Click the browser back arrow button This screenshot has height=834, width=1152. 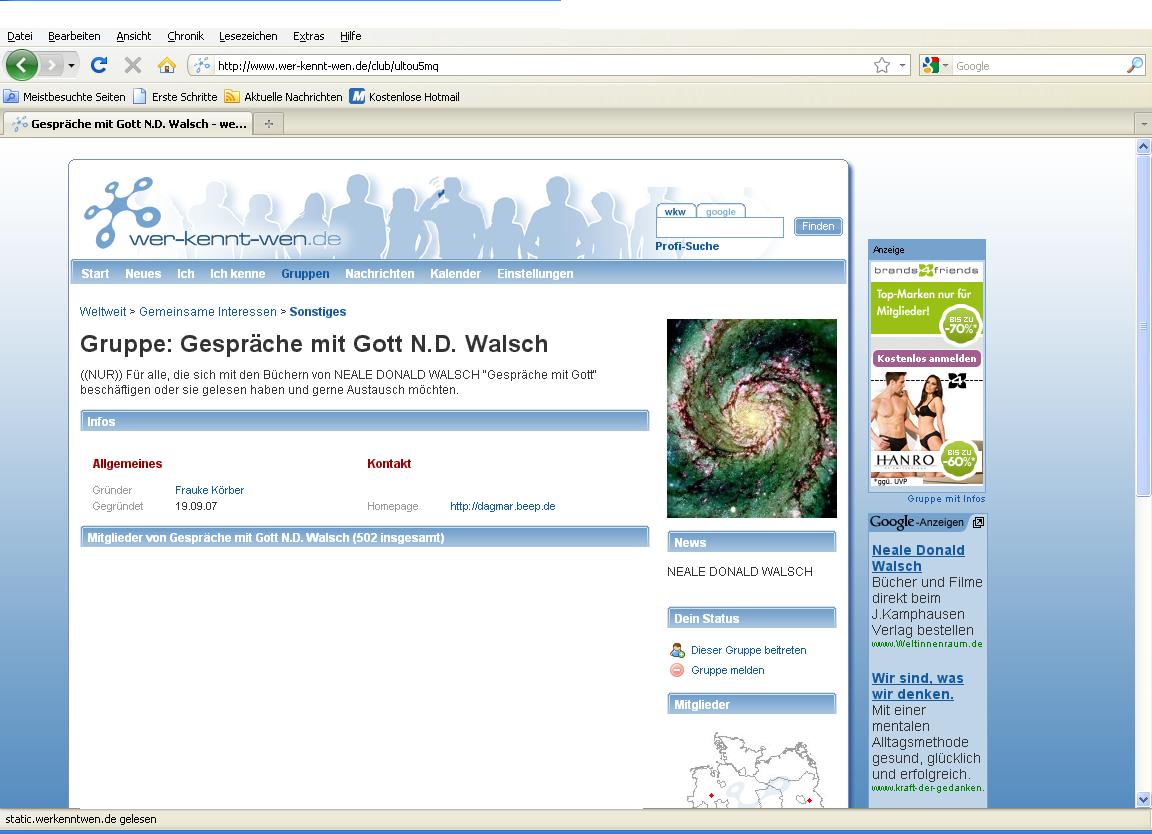(x=21, y=66)
